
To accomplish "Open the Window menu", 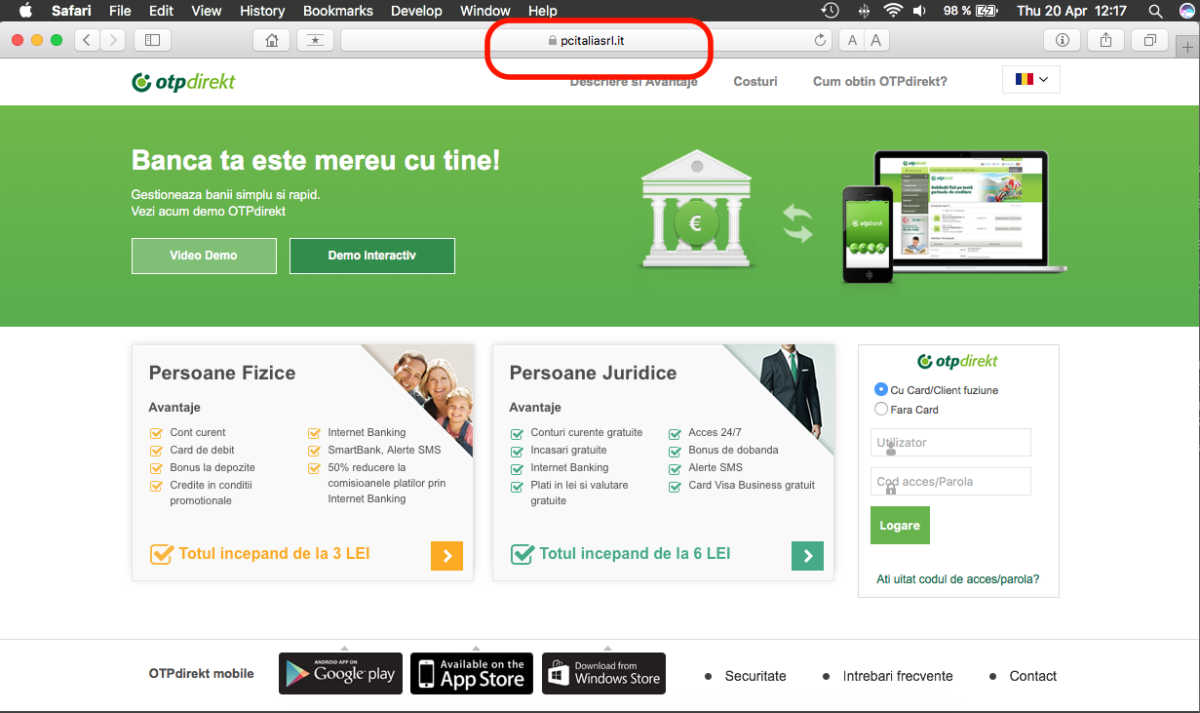I will 485,11.
